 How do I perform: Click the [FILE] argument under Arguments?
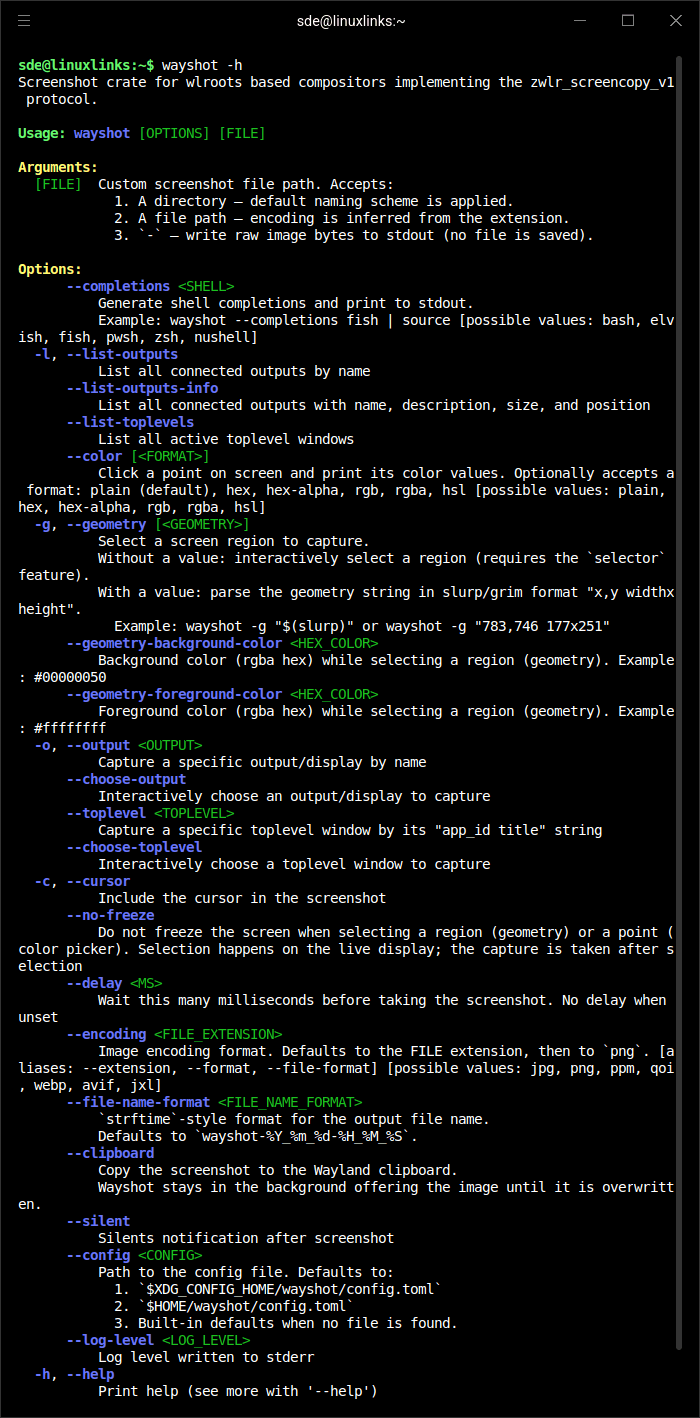[58, 184]
